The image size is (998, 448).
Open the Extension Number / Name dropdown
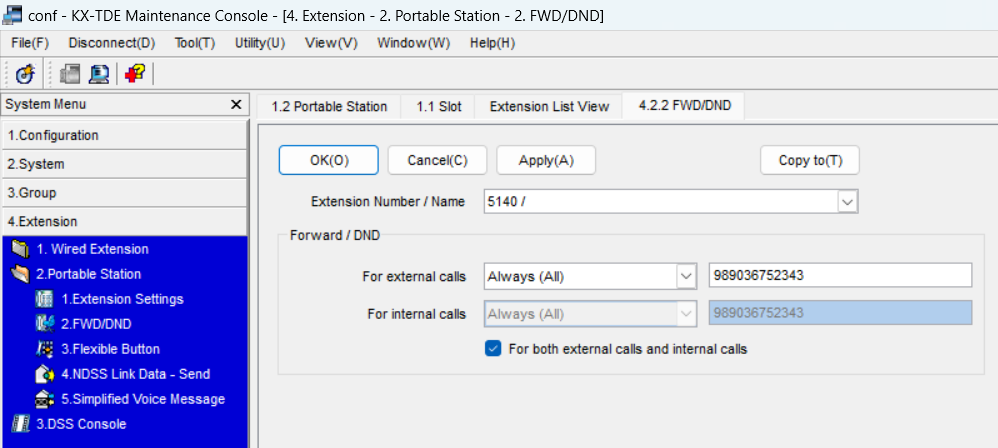click(x=847, y=202)
